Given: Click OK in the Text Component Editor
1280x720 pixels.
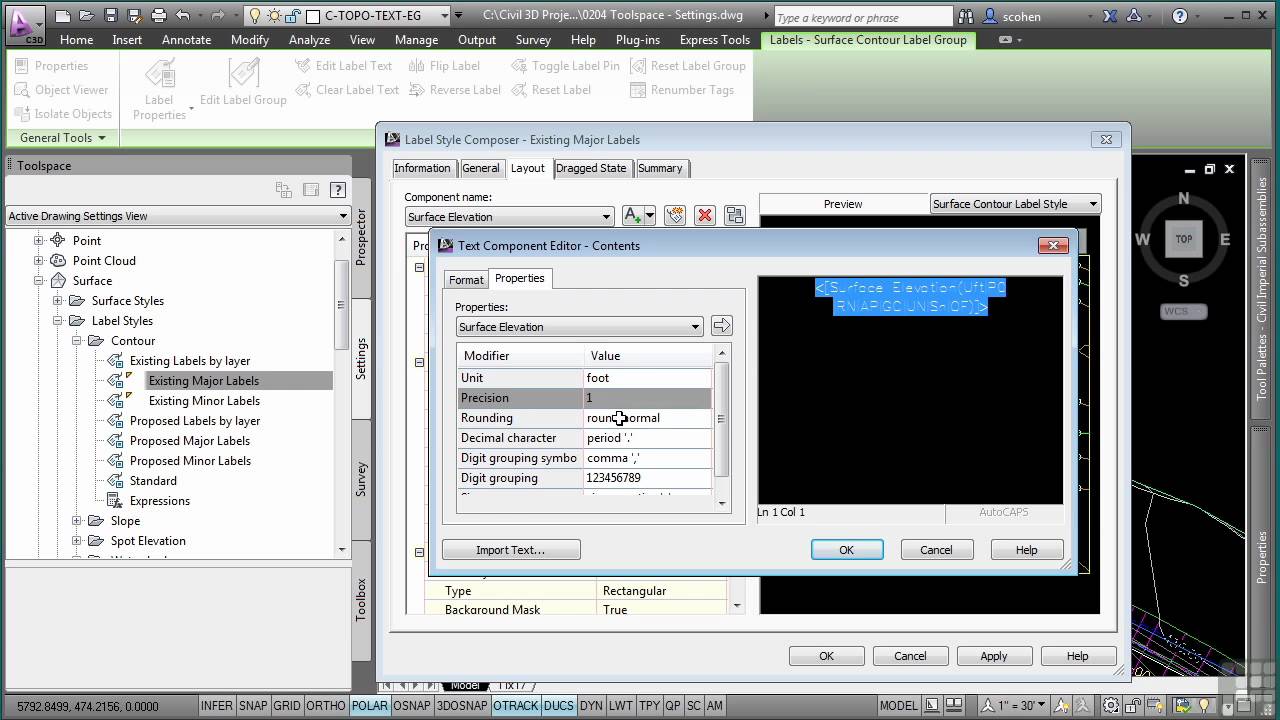Looking at the screenshot, I should click(x=847, y=550).
